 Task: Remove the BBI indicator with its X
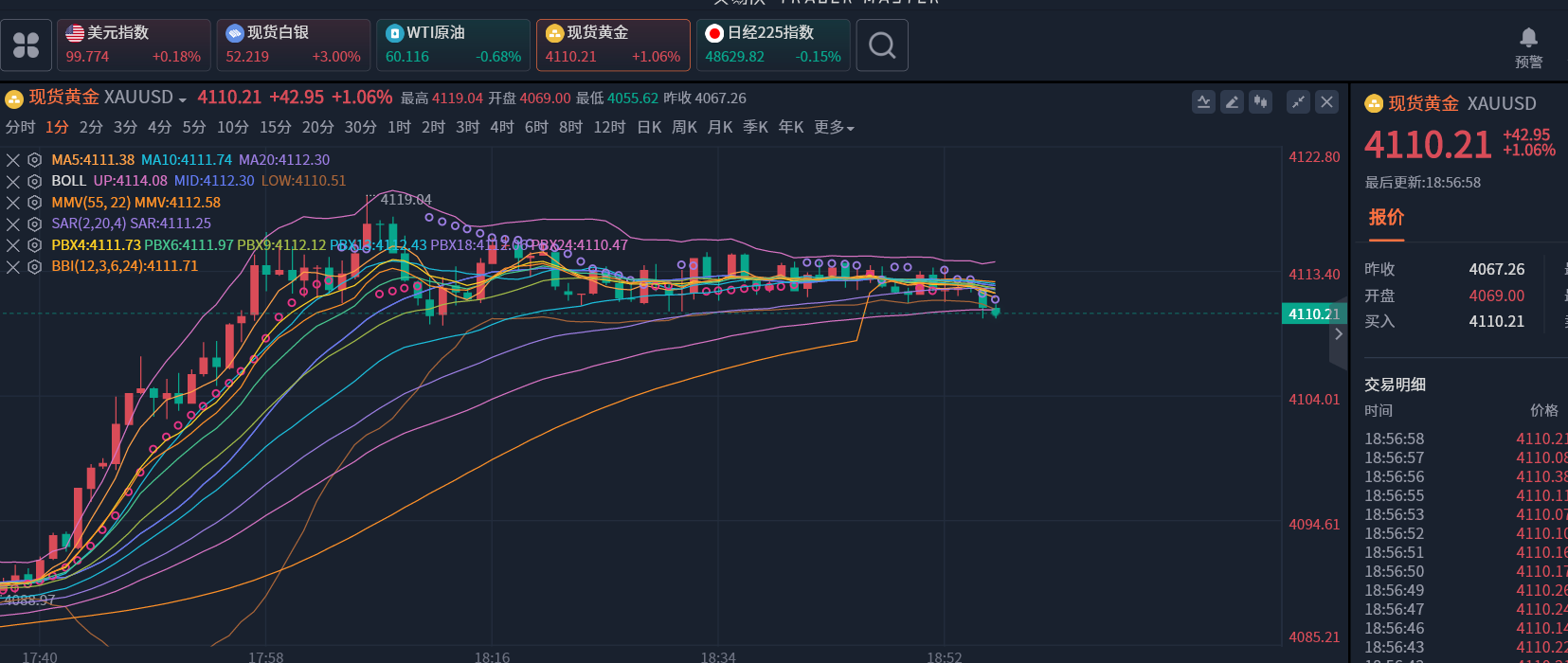pos(13,267)
